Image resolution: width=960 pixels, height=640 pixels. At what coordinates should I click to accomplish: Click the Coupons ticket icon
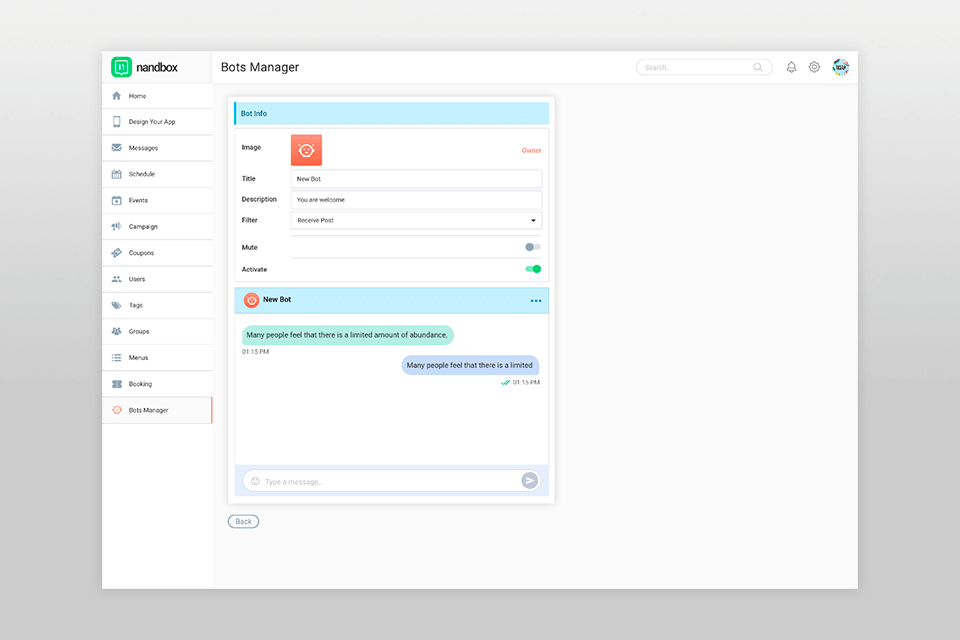pos(116,253)
